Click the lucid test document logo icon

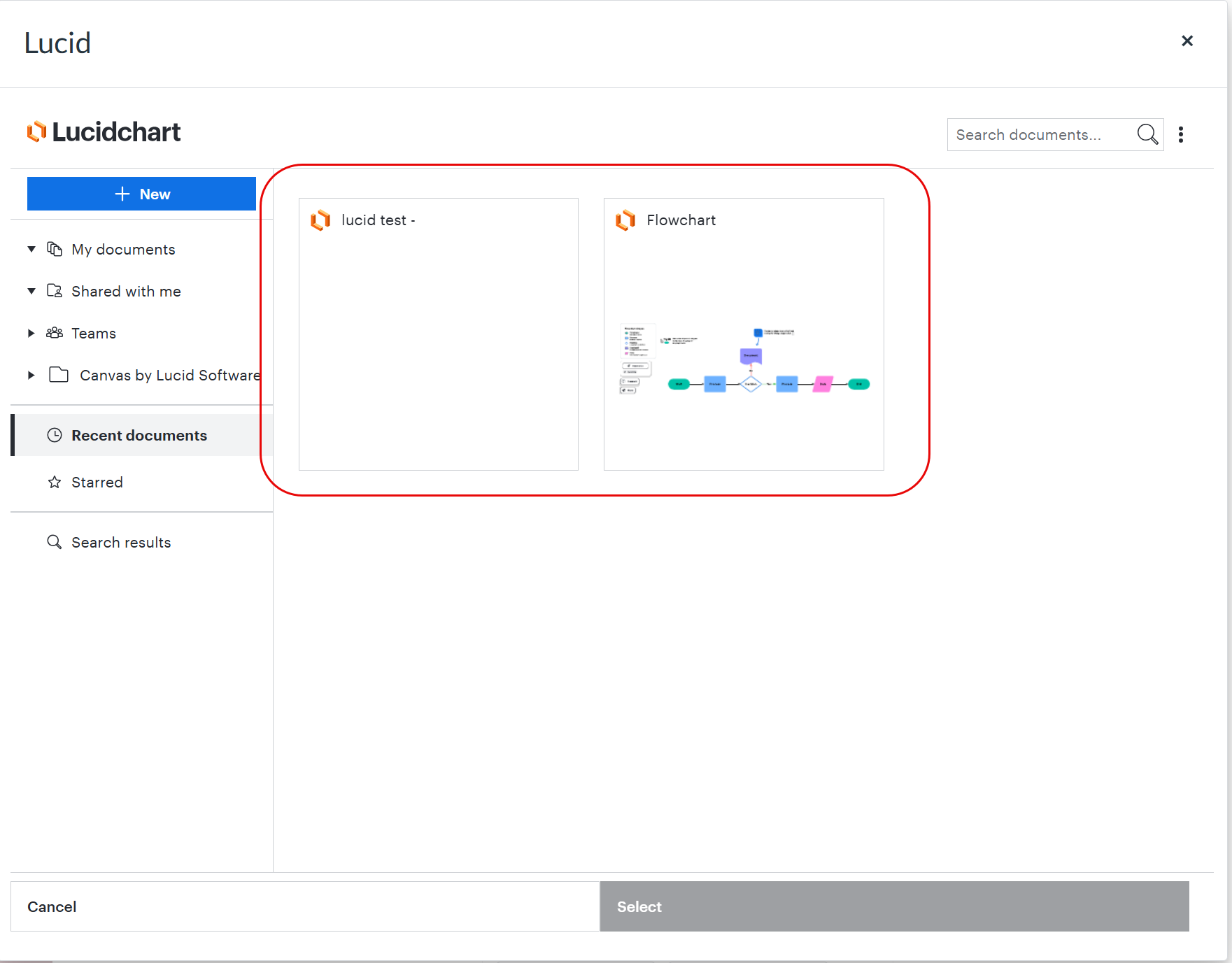click(320, 220)
